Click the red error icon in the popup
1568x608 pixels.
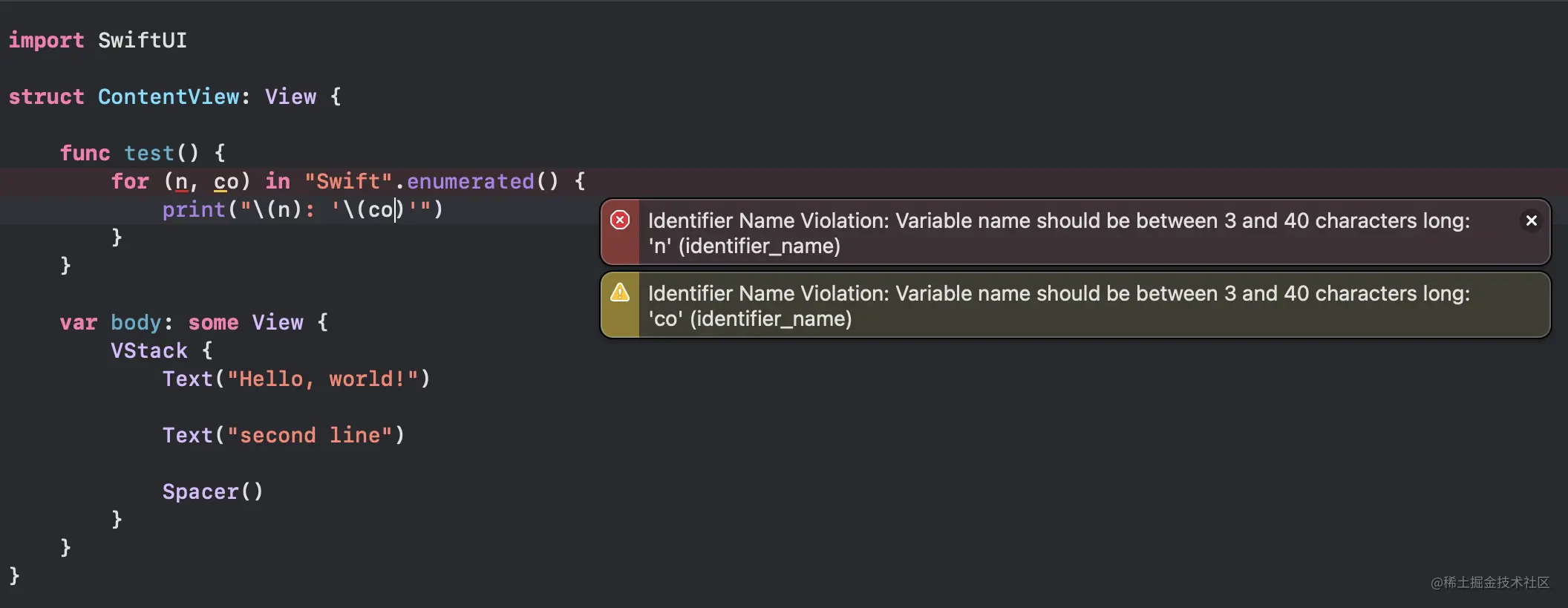[620, 220]
